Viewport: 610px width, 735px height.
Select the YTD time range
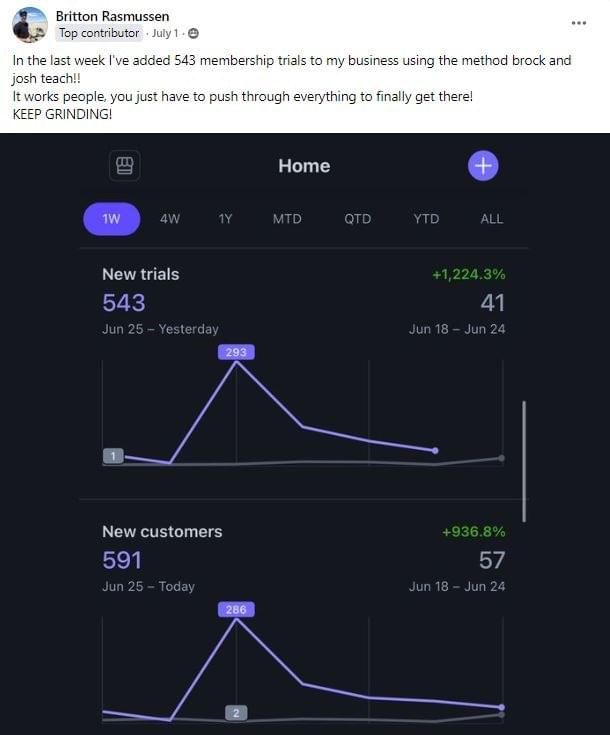[426, 219]
